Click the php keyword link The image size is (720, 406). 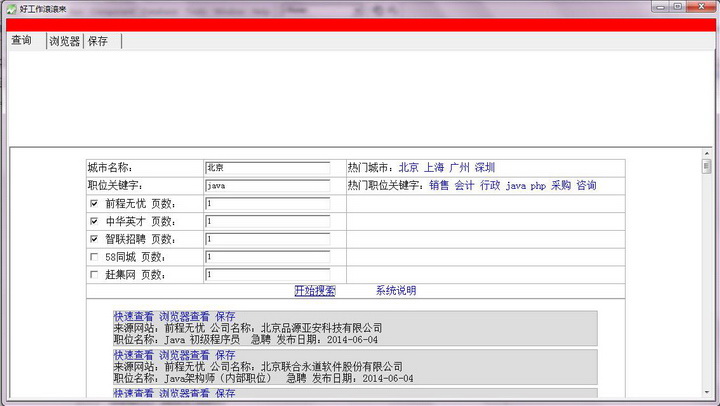(x=538, y=186)
